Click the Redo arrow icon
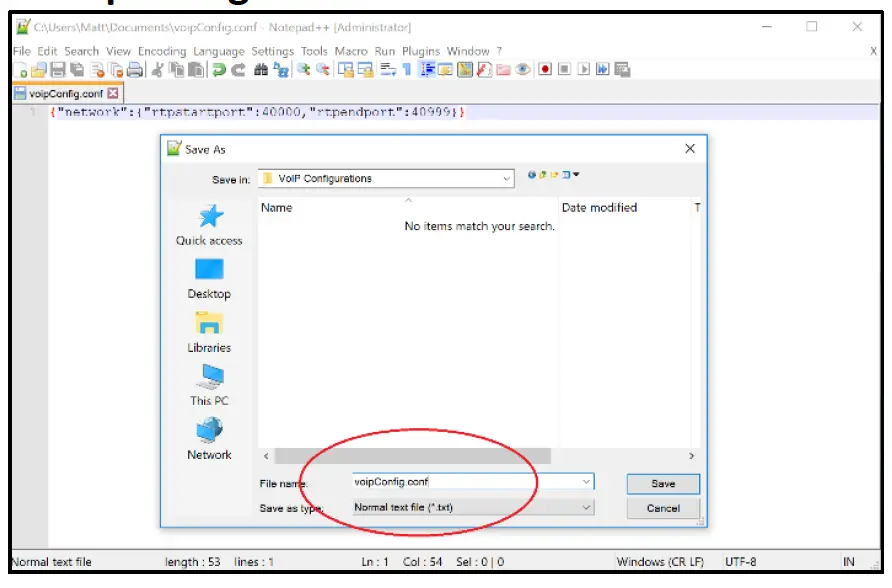892x588 pixels. (238, 70)
